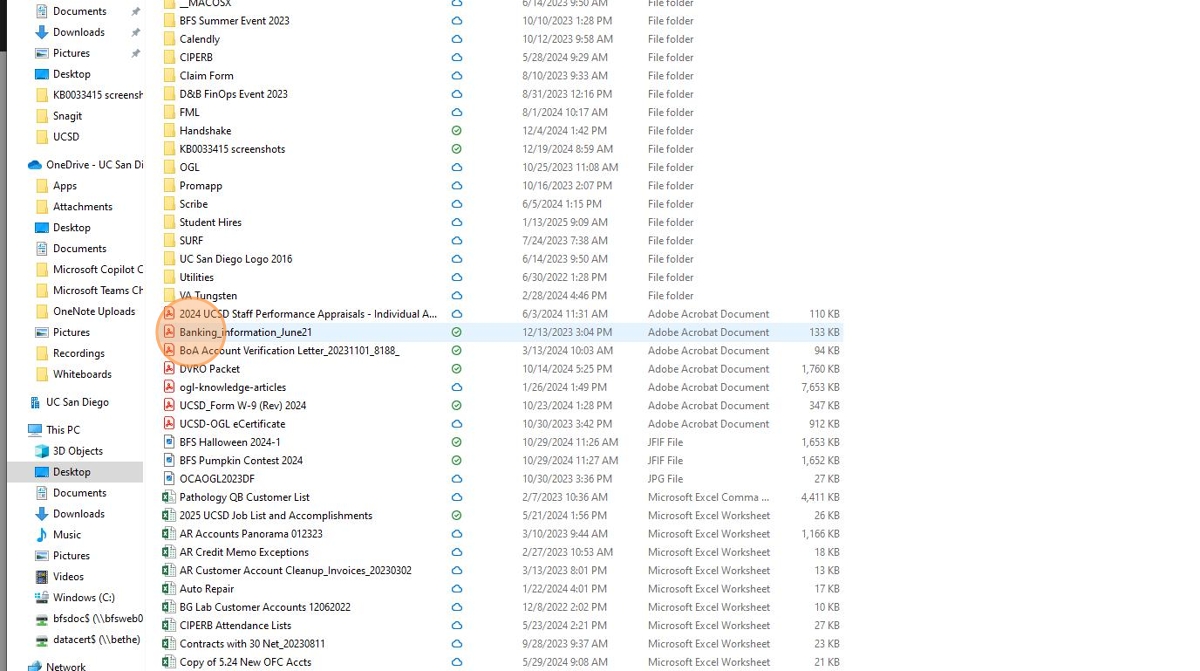Click the JFIF image icon for BFS Halloween 2024-1

[169, 442]
